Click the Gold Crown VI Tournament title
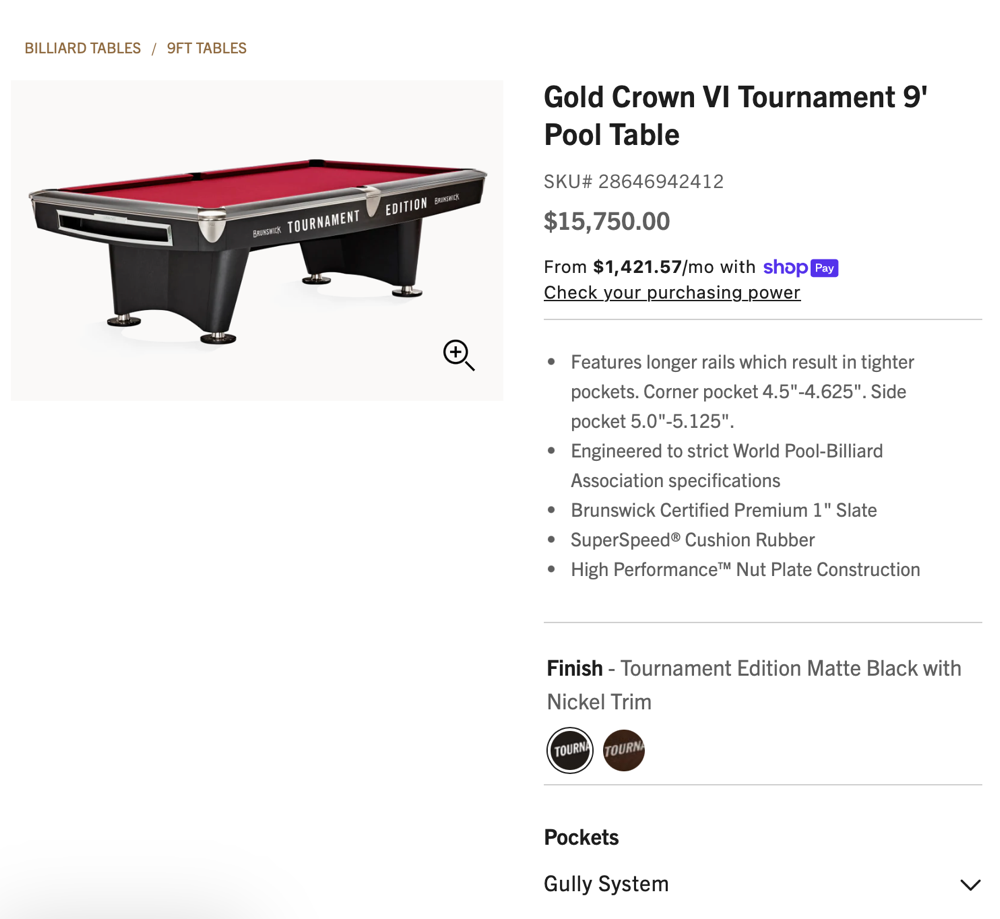1000x919 pixels. tap(735, 115)
